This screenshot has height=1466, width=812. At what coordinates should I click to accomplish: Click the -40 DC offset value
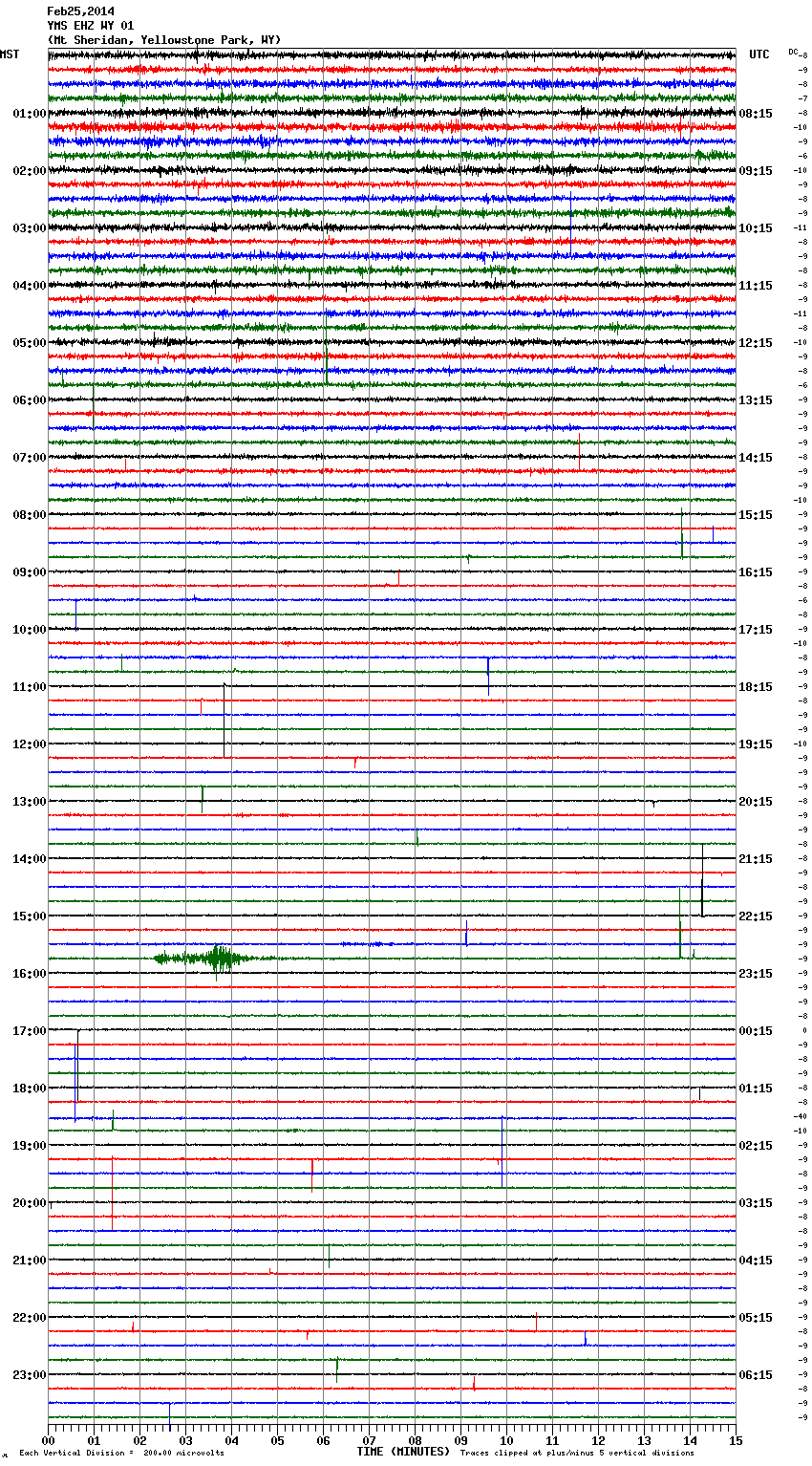click(x=800, y=1116)
